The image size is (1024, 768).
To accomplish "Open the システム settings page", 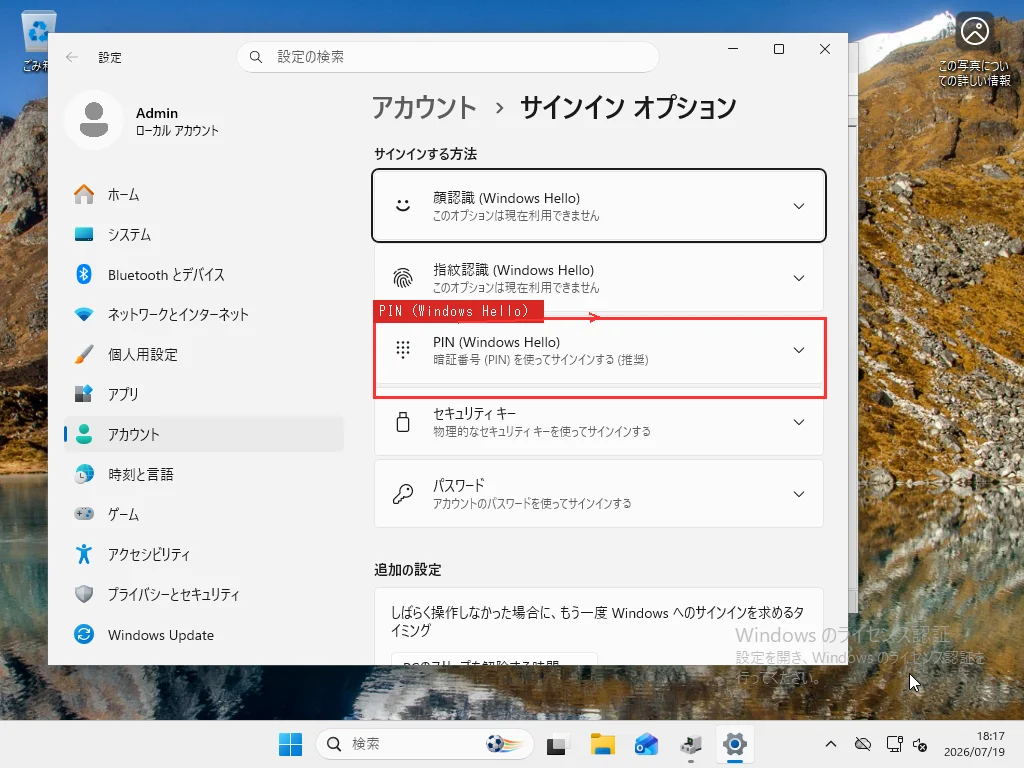I will click(x=204, y=234).
